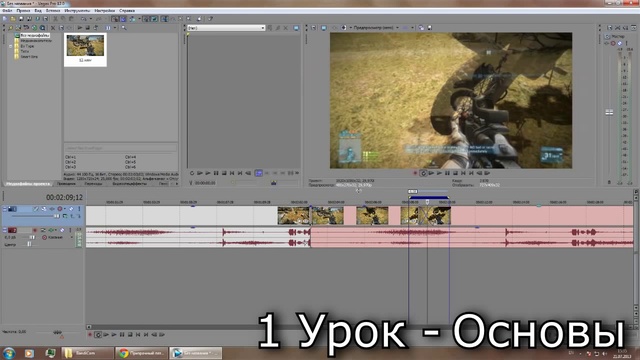Click the Trimmer external monitor icon
640x360 pixels.
click(x=296, y=28)
